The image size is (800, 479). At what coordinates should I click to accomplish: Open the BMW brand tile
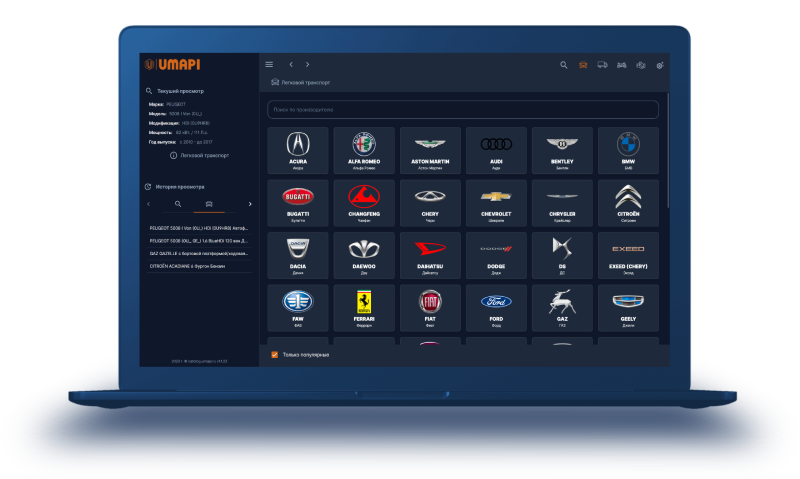pos(628,150)
